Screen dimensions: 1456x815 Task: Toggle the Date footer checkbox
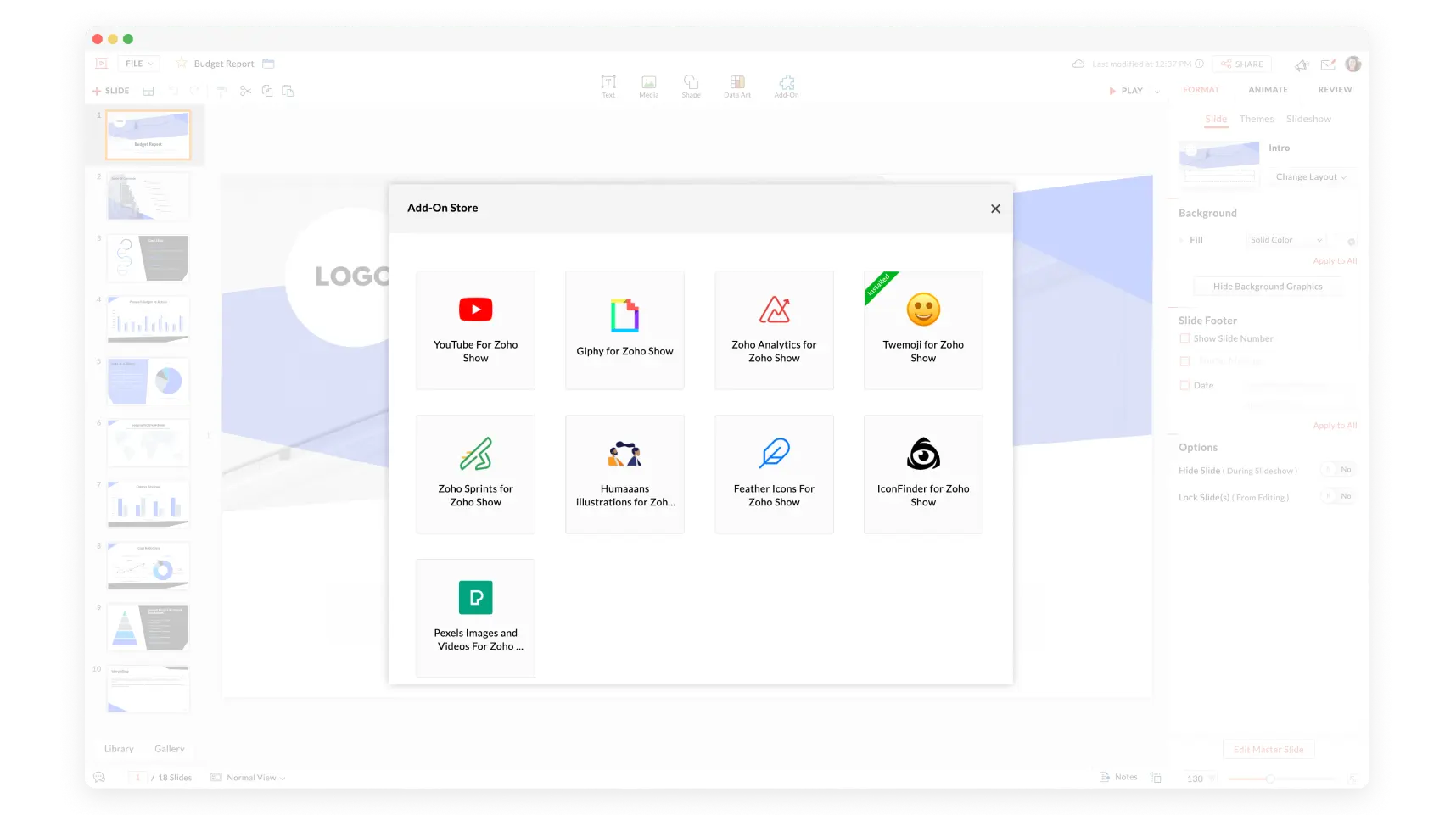[x=1184, y=385]
